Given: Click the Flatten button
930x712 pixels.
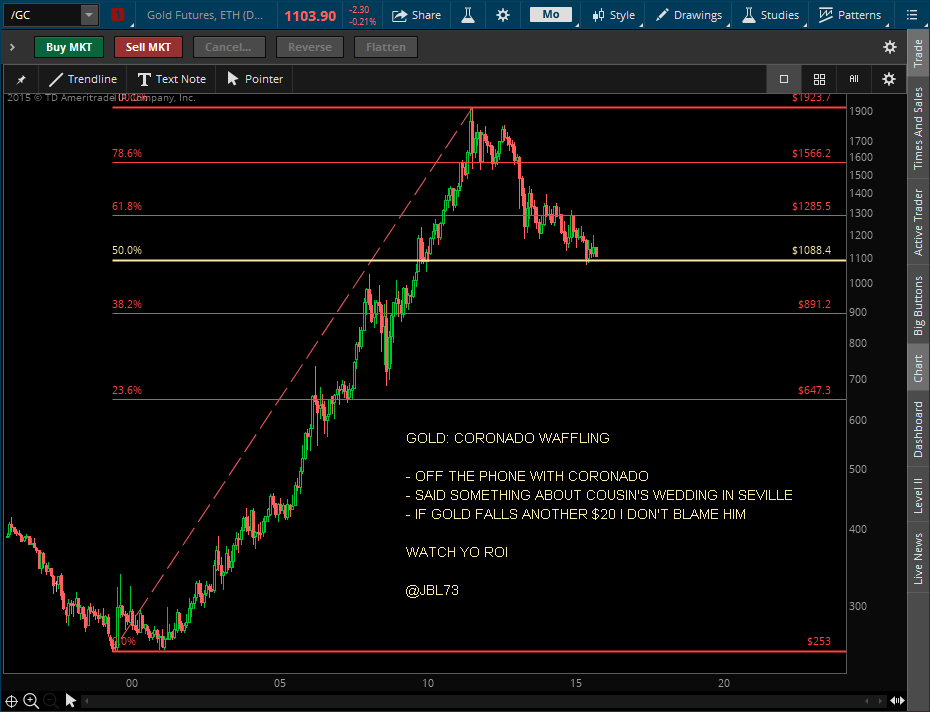Looking at the screenshot, I should click(386, 47).
